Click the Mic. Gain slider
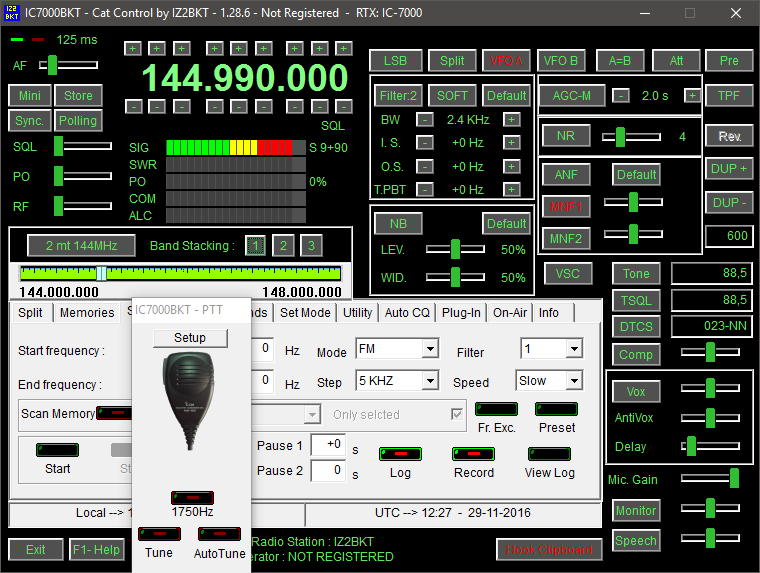 coord(710,478)
